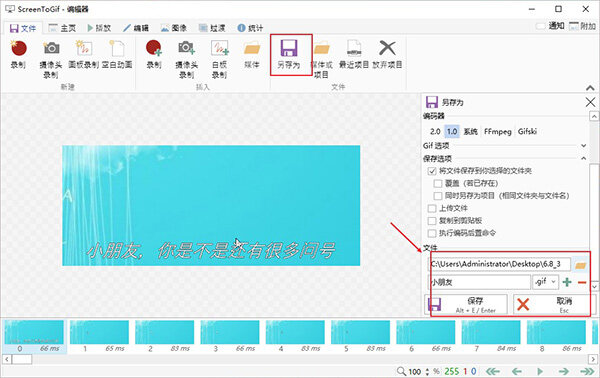
Task: Open 附加 extras at top right
Action: pos(582,26)
